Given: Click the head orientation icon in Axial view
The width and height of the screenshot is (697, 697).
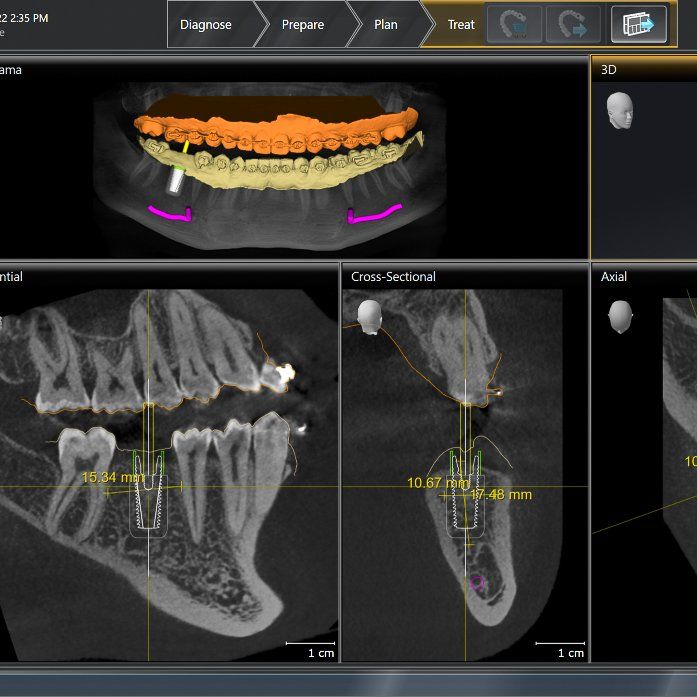Looking at the screenshot, I should click(x=620, y=316).
